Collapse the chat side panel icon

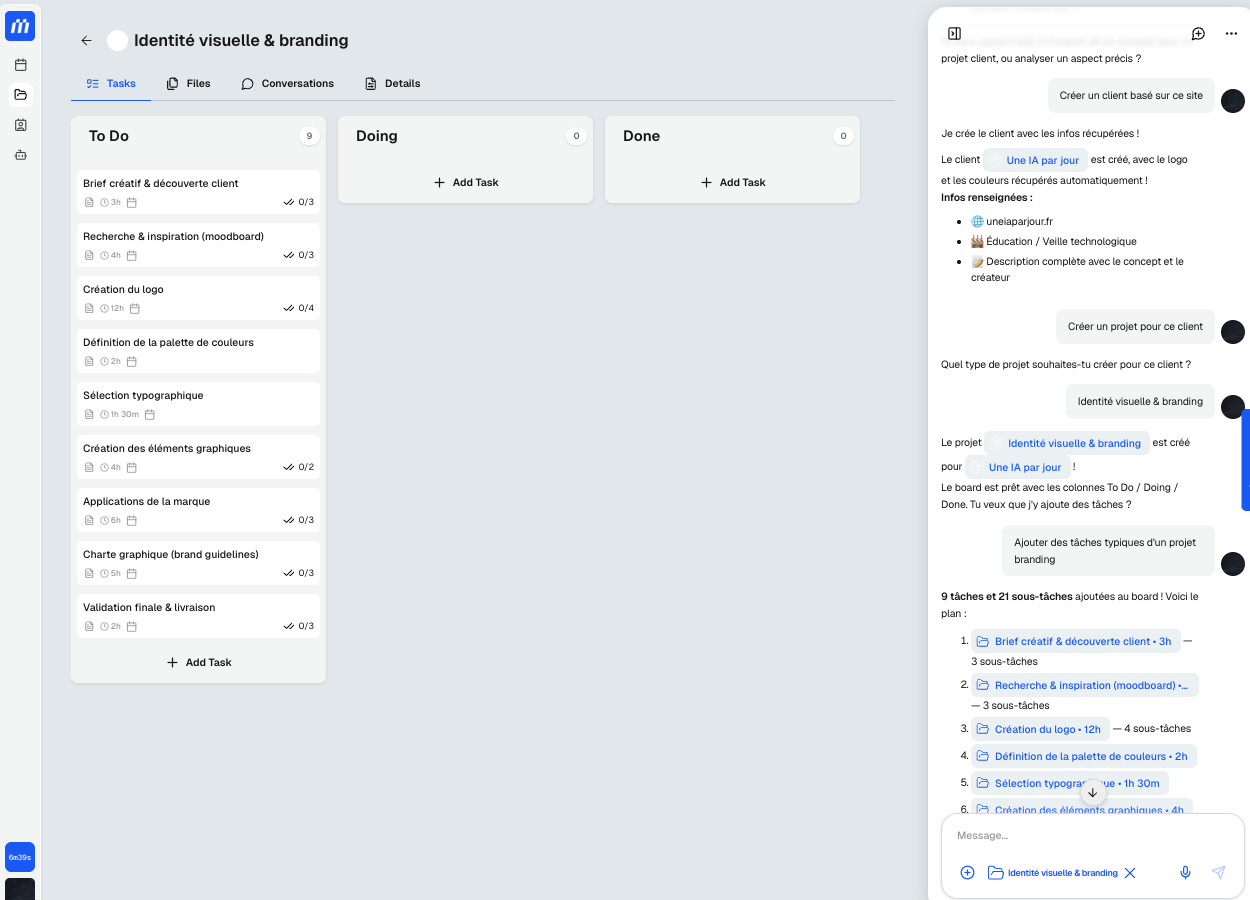(x=954, y=34)
